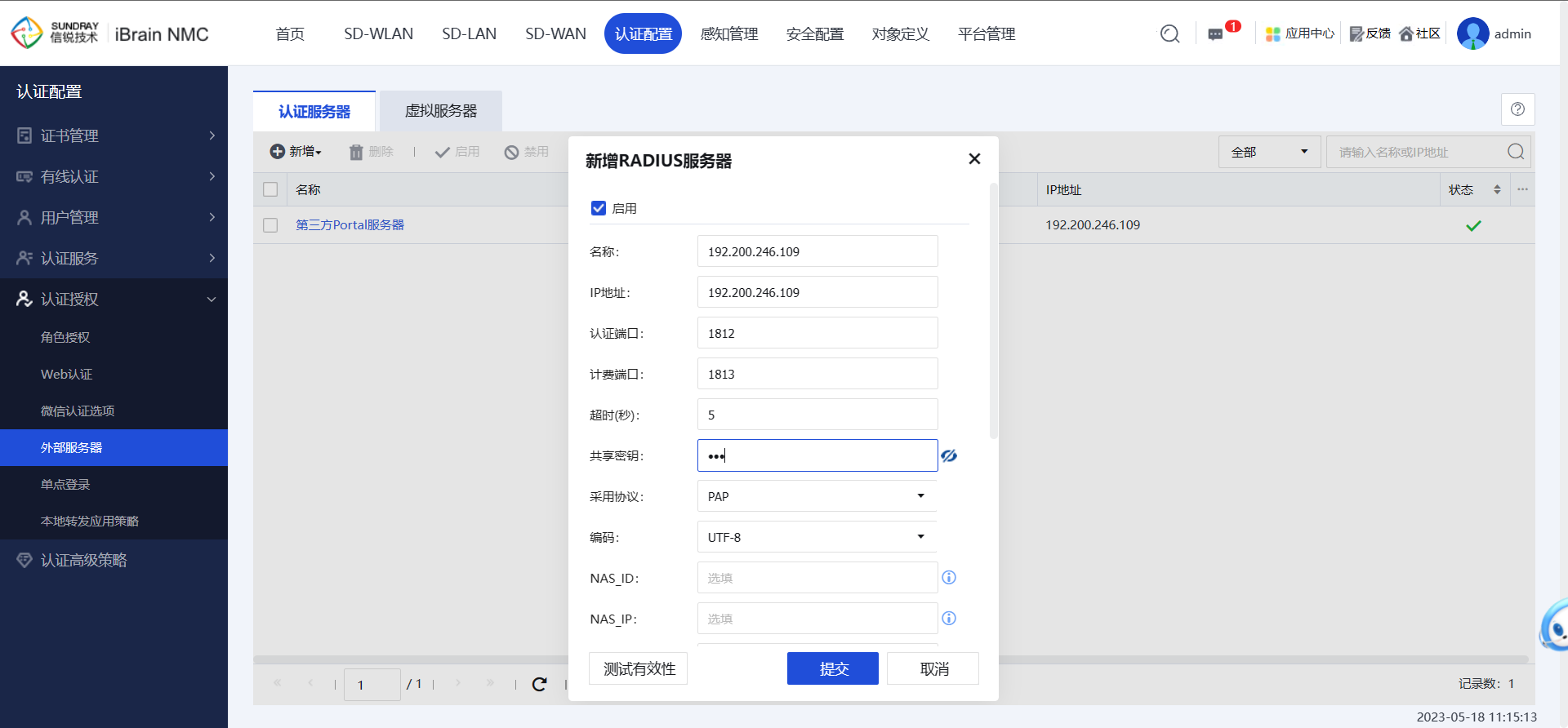Click the NAS_ID info icon
This screenshot has height=728, width=1568.
click(949, 578)
